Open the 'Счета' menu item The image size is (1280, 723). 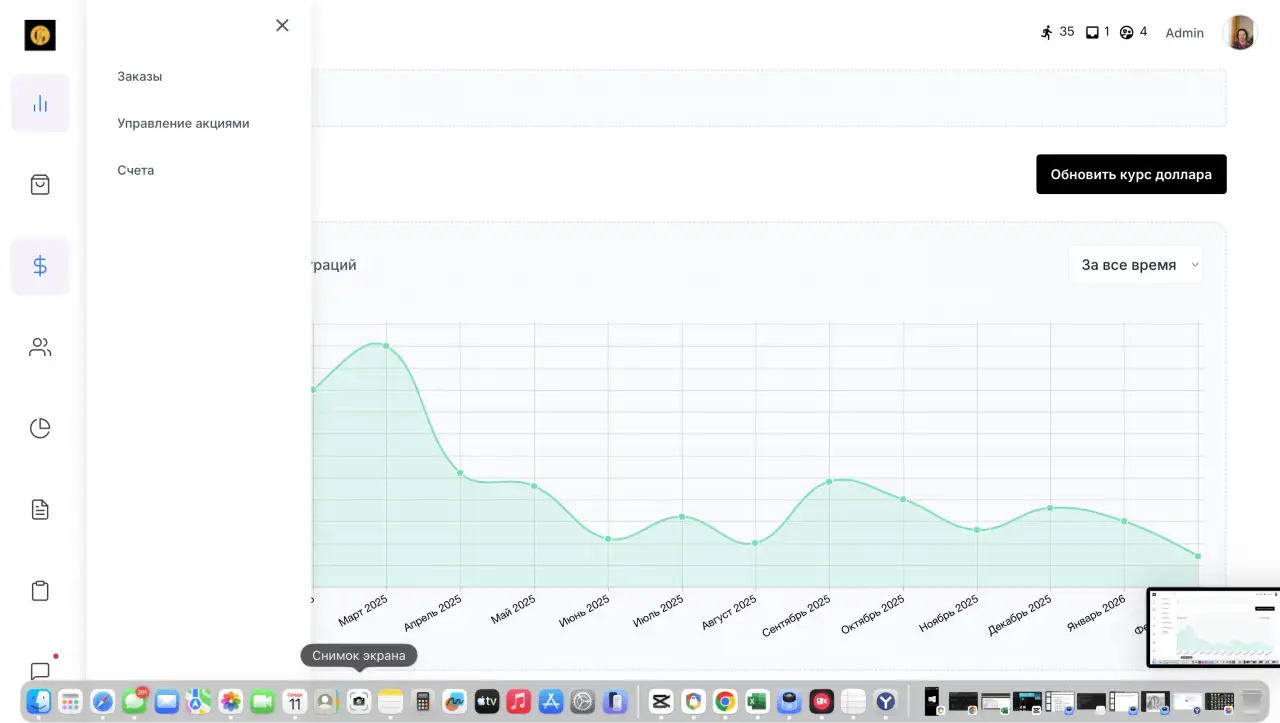pos(135,170)
